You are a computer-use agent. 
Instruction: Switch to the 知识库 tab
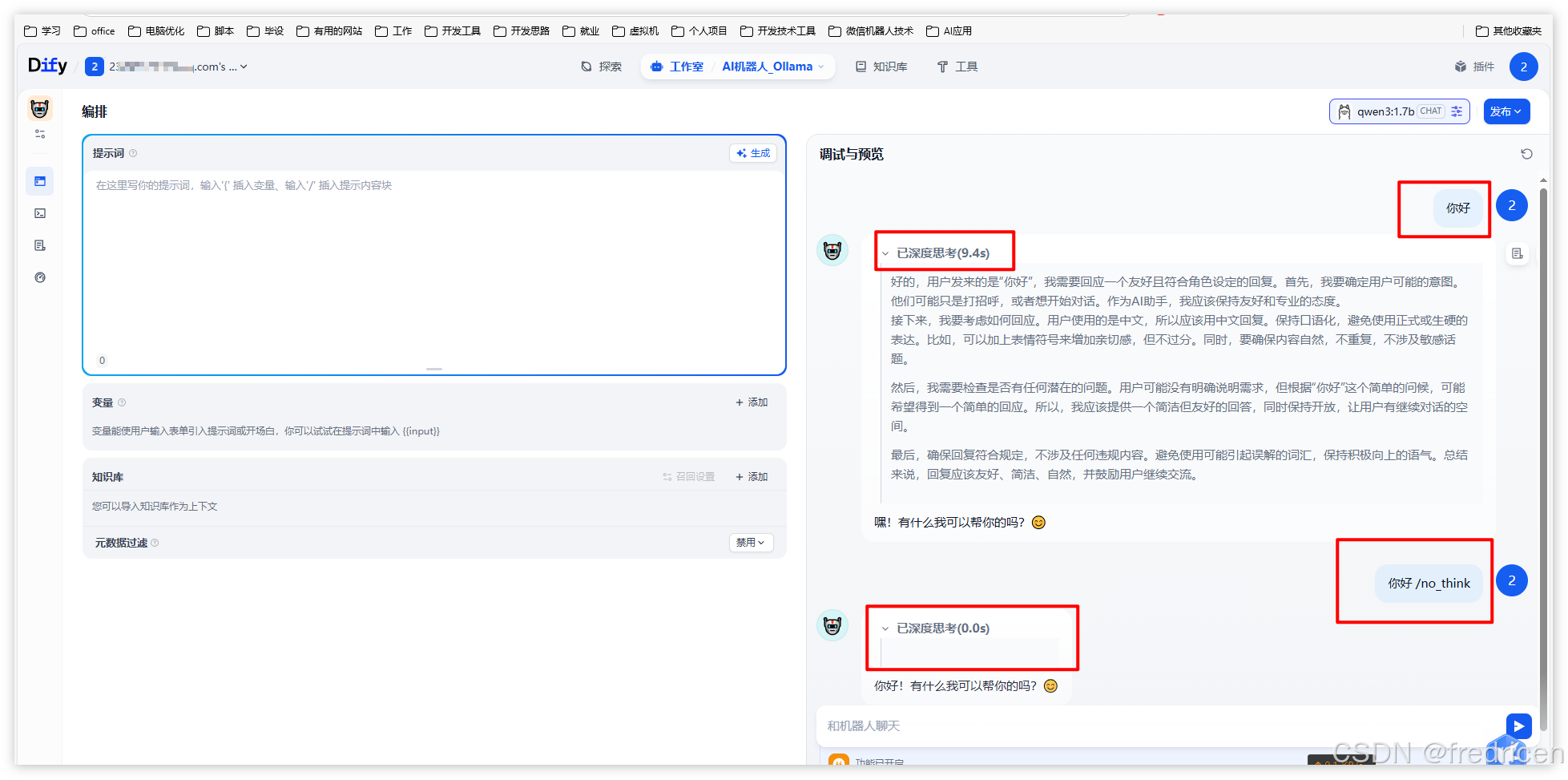coord(881,67)
